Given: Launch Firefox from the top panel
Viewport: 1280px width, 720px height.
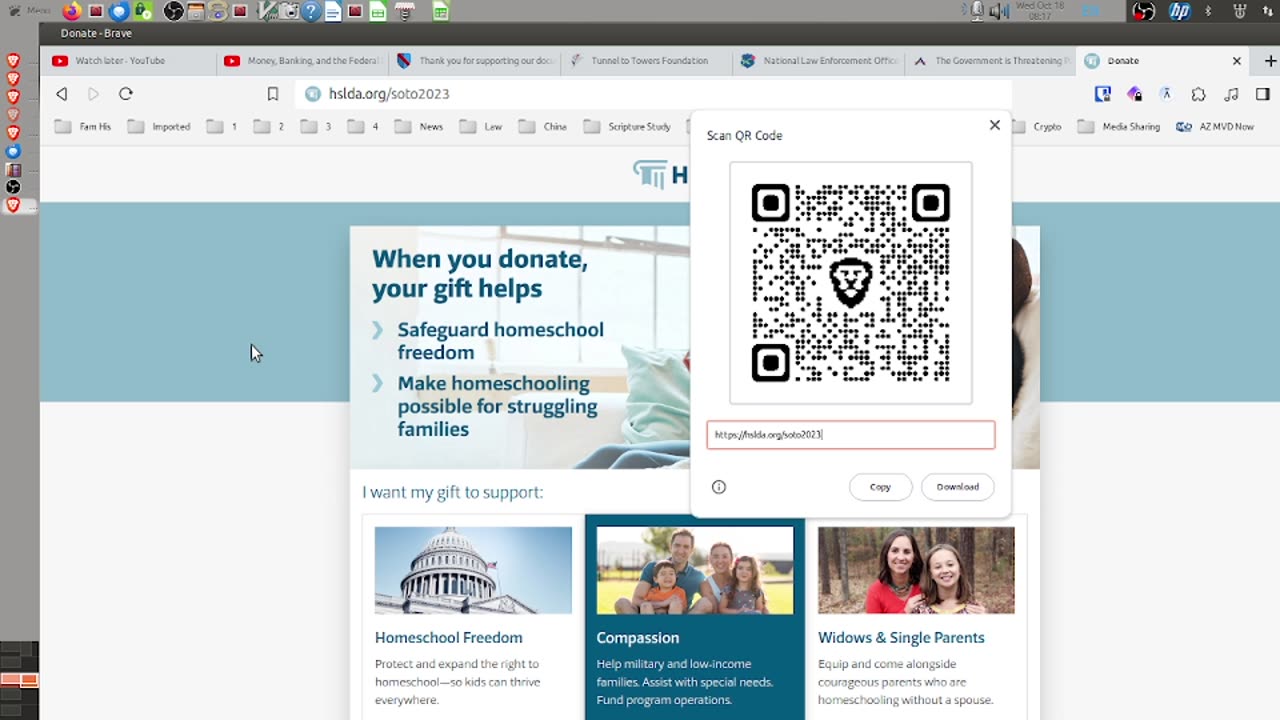Looking at the screenshot, I should click(x=72, y=12).
